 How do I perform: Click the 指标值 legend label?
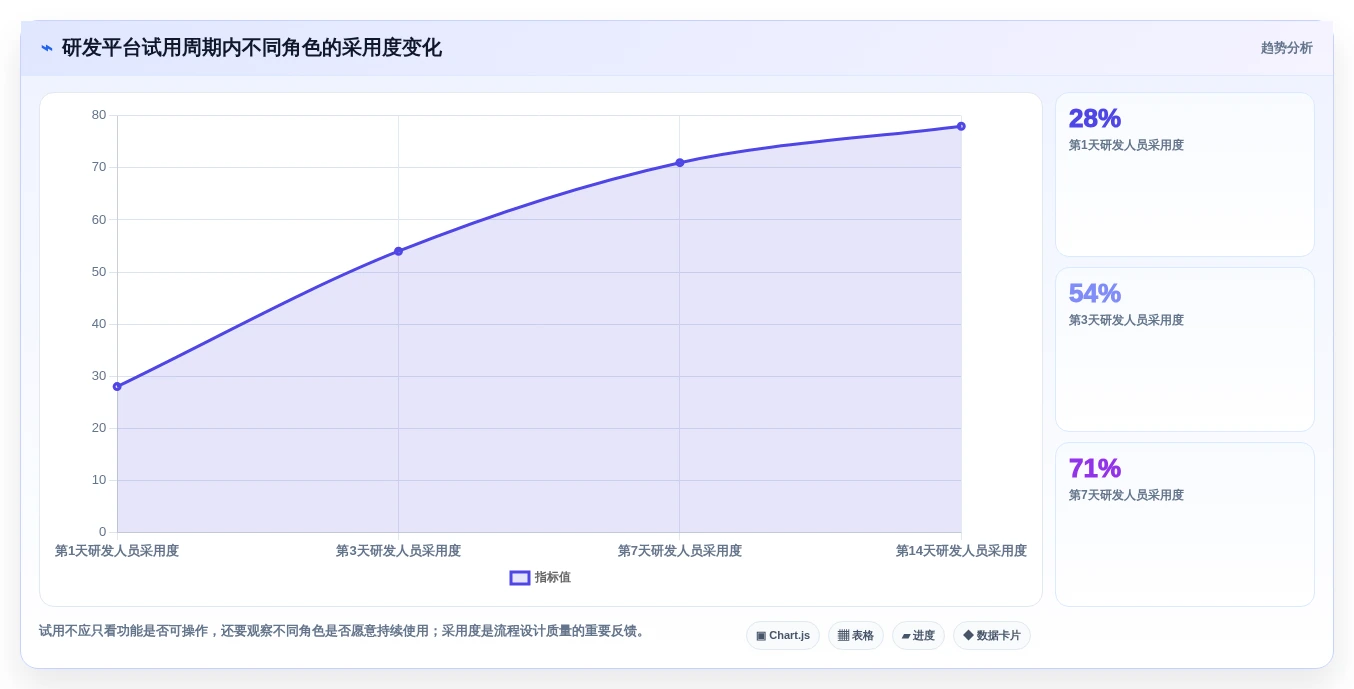pyautogui.click(x=552, y=578)
